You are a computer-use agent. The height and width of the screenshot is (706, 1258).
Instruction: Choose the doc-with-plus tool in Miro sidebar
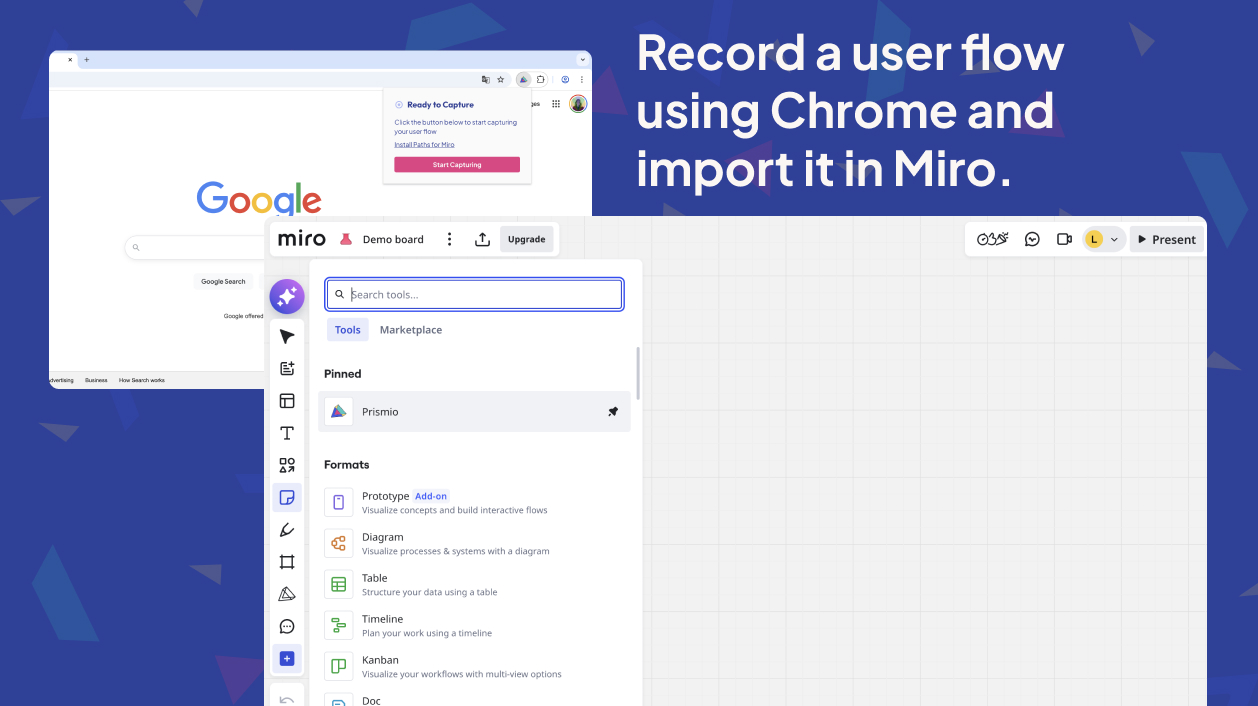click(x=287, y=368)
